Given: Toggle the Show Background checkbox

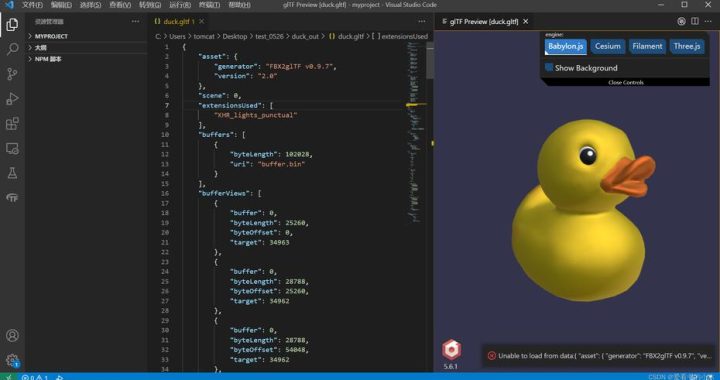Looking at the screenshot, I should click(x=549, y=67).
